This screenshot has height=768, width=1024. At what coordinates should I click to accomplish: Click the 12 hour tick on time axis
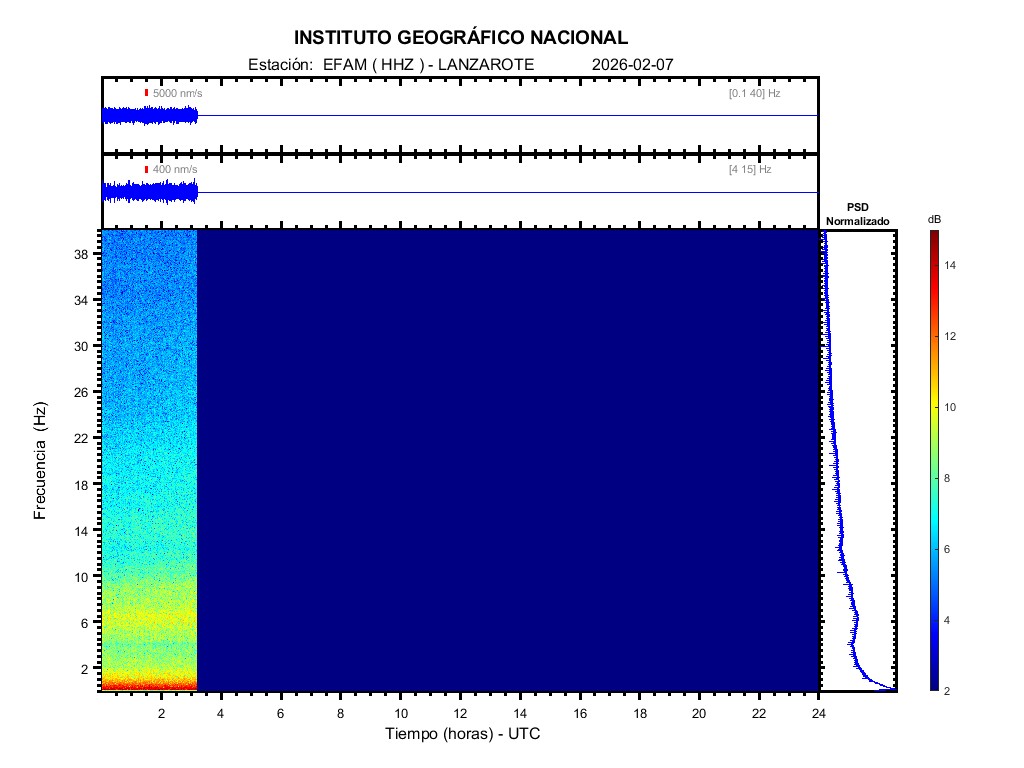[460, 713]
